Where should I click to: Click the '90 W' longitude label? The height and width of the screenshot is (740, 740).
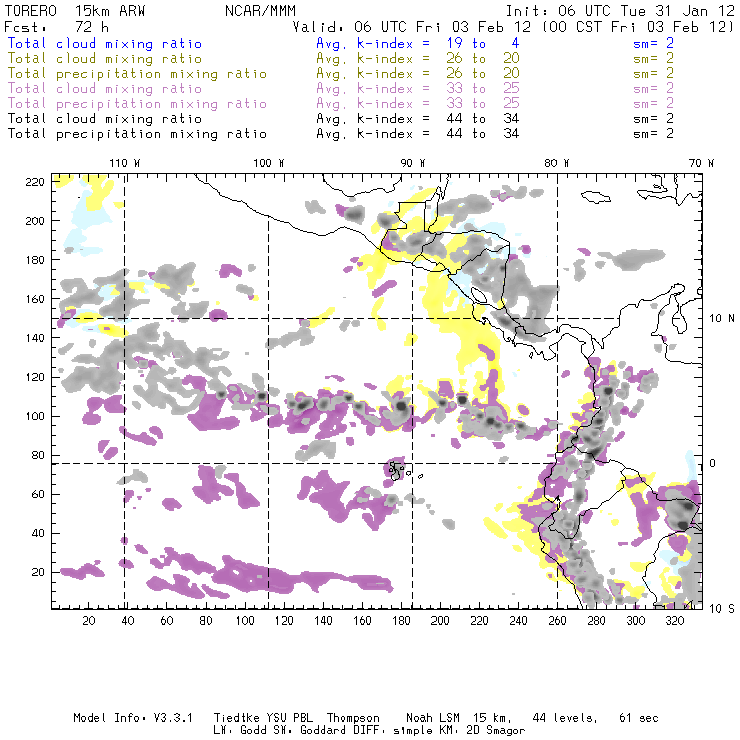pos(413,163)
